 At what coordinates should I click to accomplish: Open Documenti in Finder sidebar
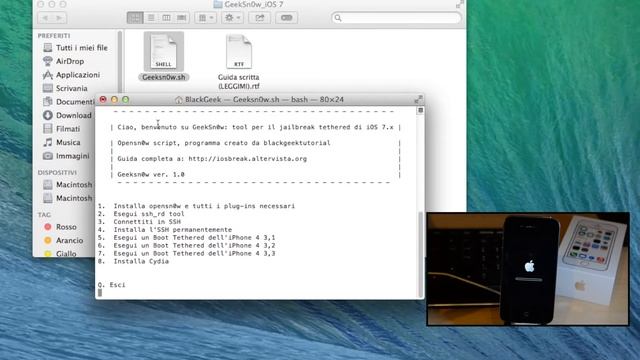pos(68,102)
